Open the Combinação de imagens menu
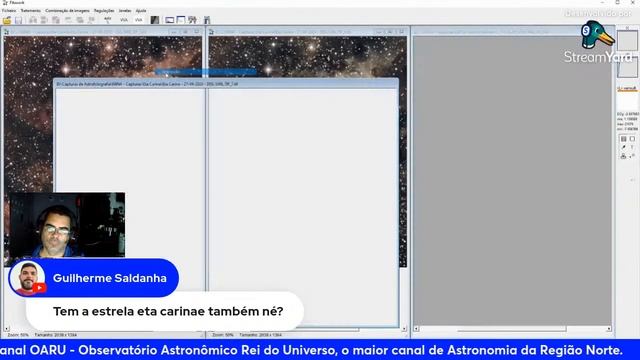This screenshot has height=360, width=640. click(x=67, y=11)
